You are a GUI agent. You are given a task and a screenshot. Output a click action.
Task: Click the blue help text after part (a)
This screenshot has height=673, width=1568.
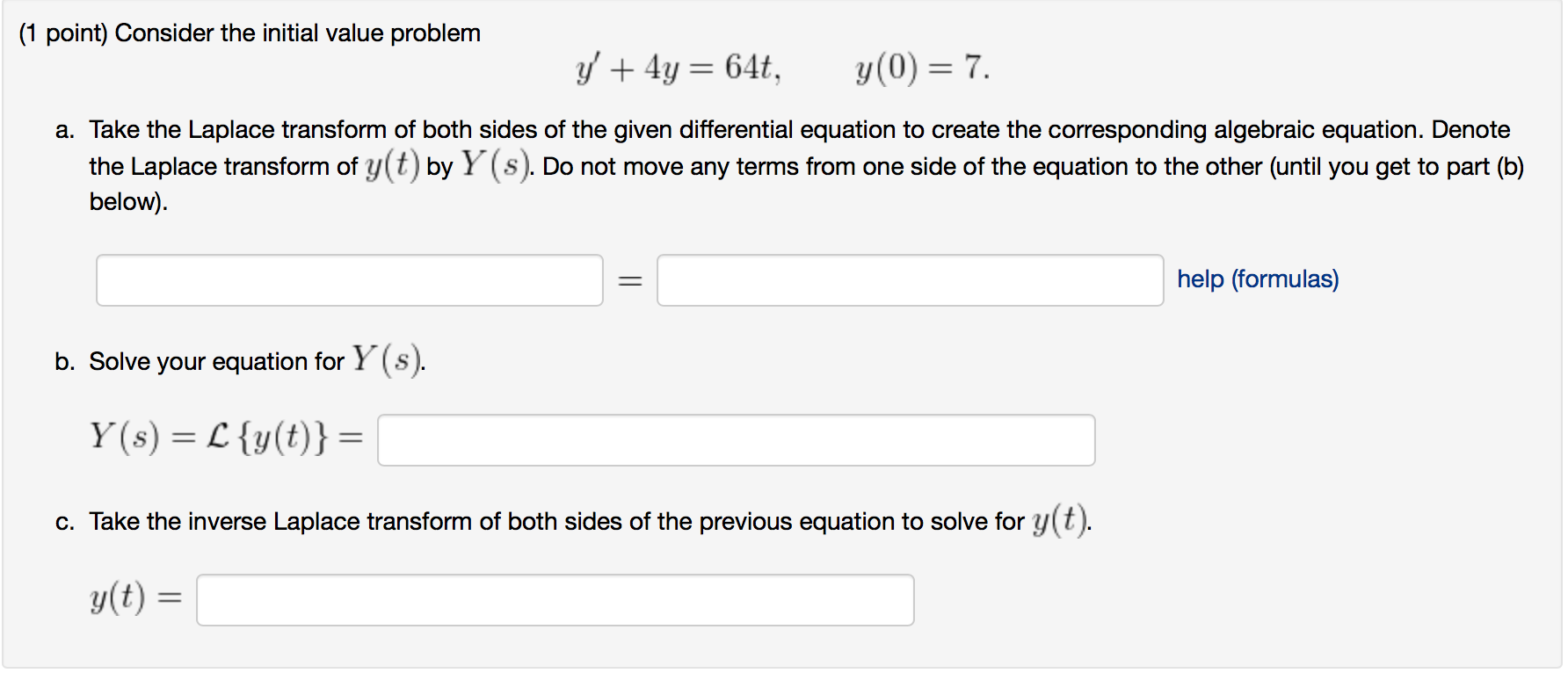coord(1256,279)
